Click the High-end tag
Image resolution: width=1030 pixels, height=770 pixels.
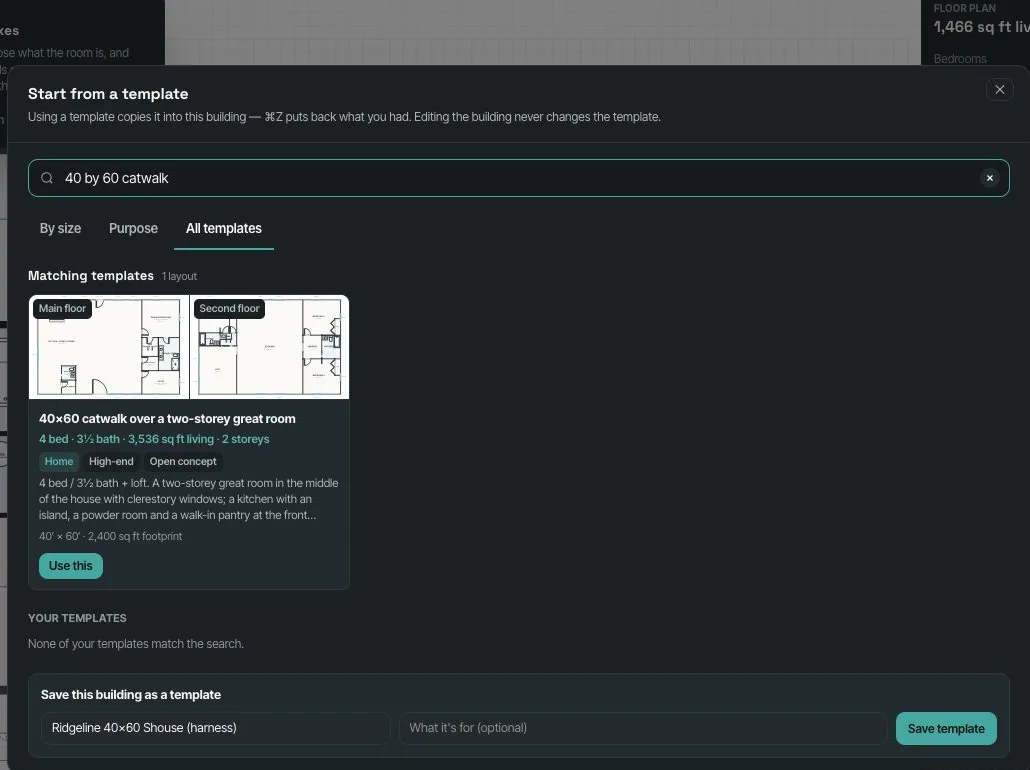click(x=111, y=461)
